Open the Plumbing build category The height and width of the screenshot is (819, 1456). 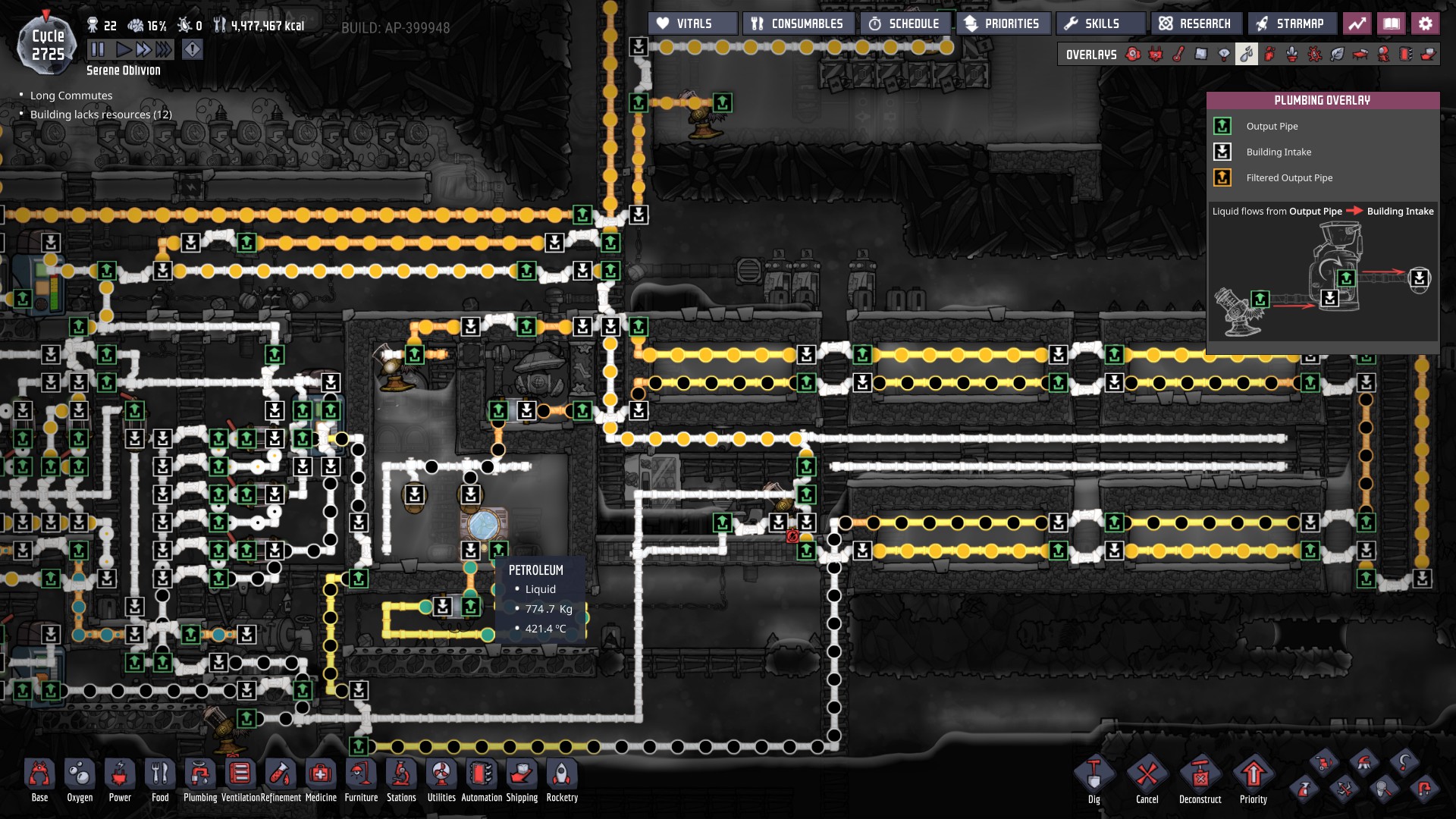pyautogui.click(x=200, y=775)
